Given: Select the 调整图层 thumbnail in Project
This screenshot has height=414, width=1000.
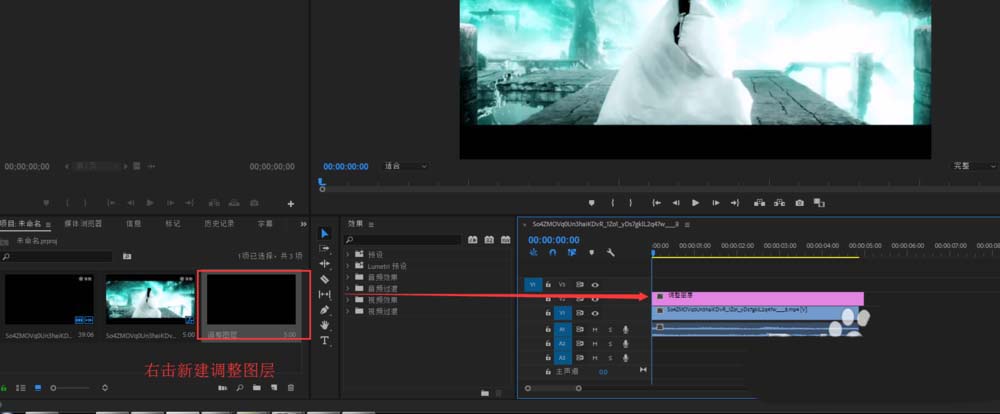Looking at the screenshot, I should [251, 300].
